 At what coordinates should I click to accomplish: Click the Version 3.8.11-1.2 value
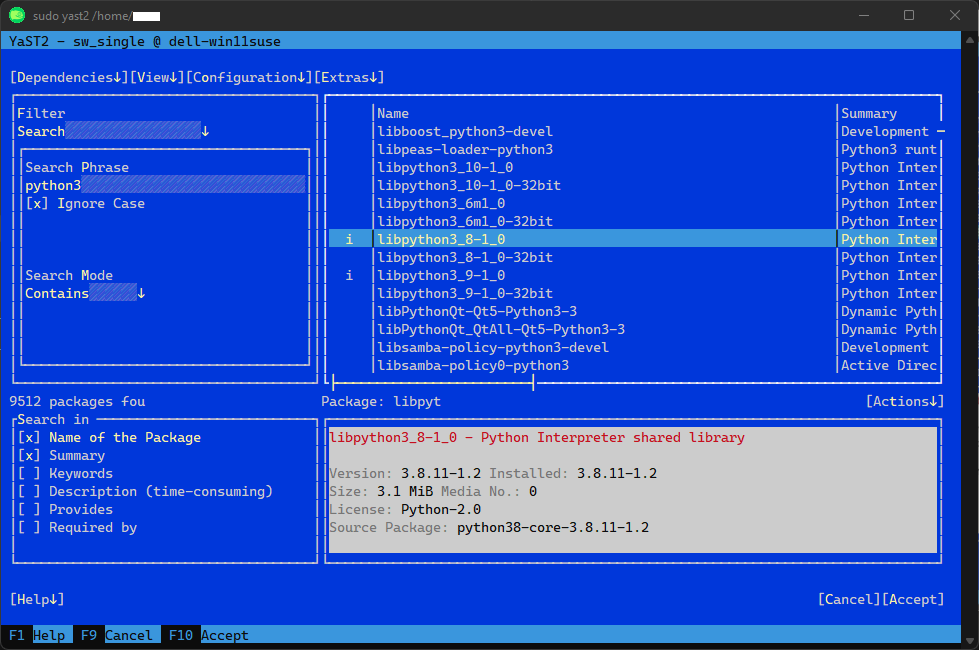[441, 474]
